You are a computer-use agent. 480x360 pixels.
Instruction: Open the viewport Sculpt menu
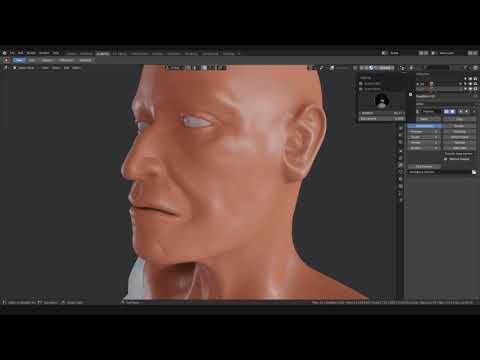56,68
